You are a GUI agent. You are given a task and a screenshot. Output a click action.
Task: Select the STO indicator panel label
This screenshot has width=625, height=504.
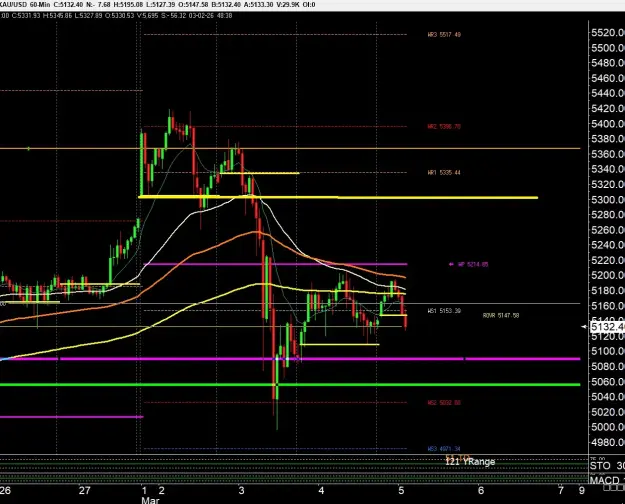point(600,466)
